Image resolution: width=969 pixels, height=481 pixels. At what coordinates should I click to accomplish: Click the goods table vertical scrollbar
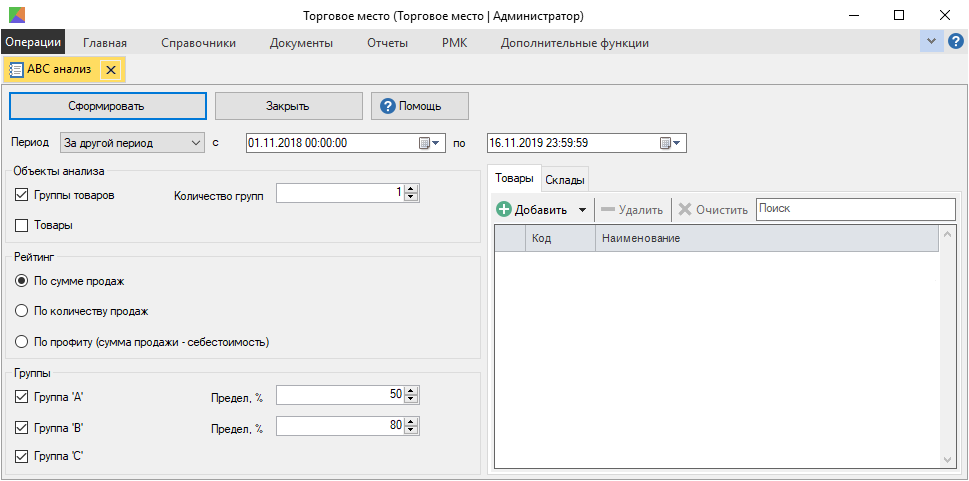[947, 346]
